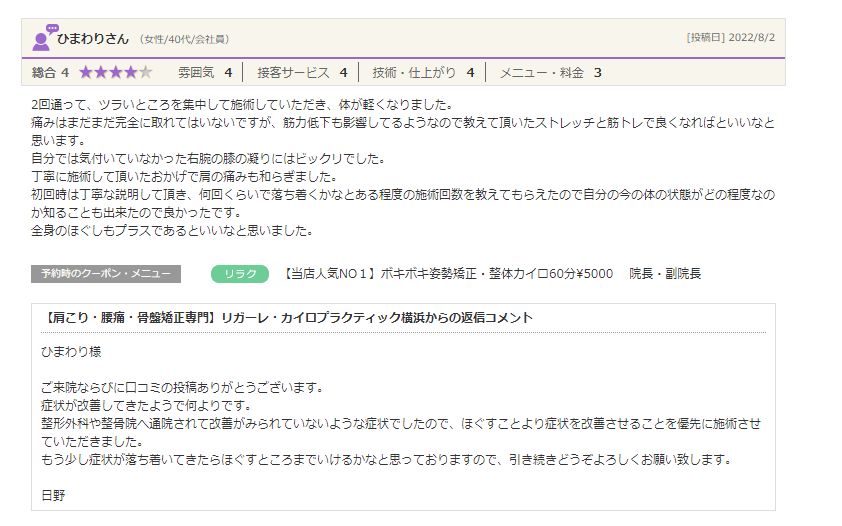Click the メニュー・料金 3 rating
842x526 pixels.
(550, 72)
